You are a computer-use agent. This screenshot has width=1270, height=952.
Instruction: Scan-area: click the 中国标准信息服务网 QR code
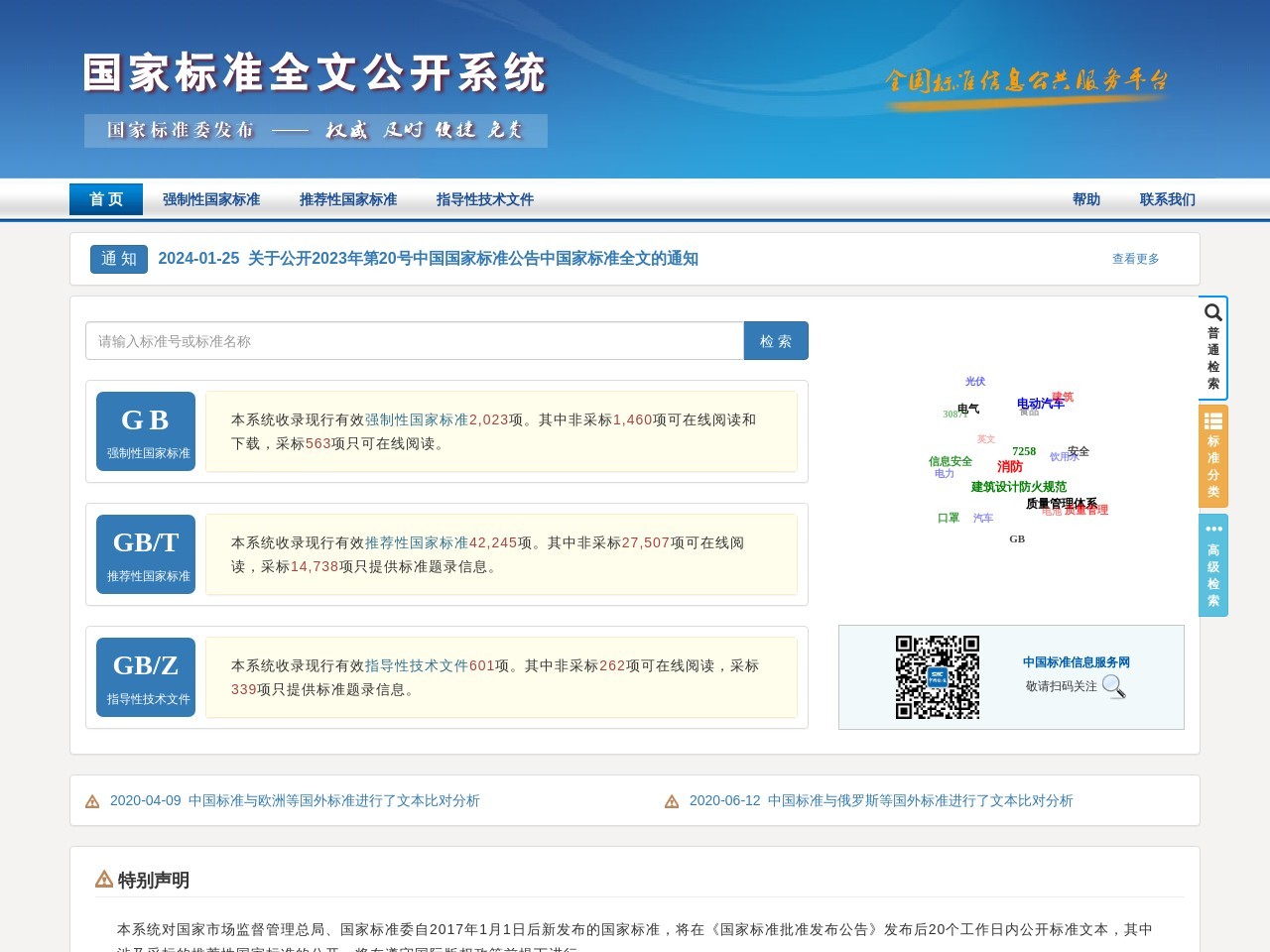click(x=940, y=677)
